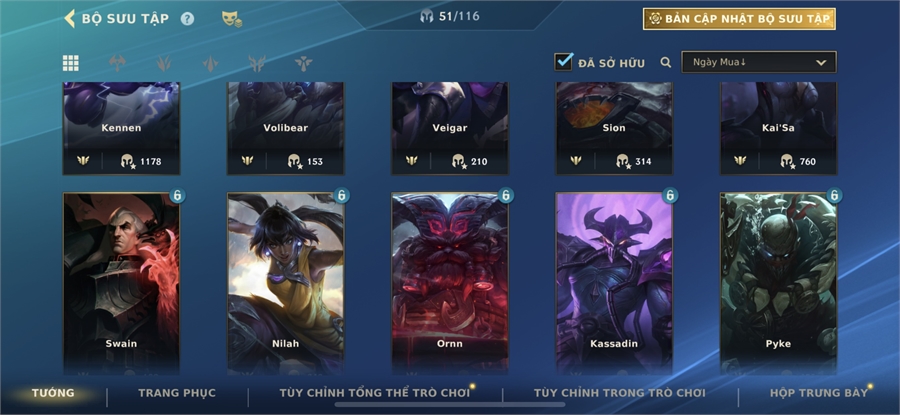Go back using the arrow beside BỘ SƯU TẬP

(69, 18)
